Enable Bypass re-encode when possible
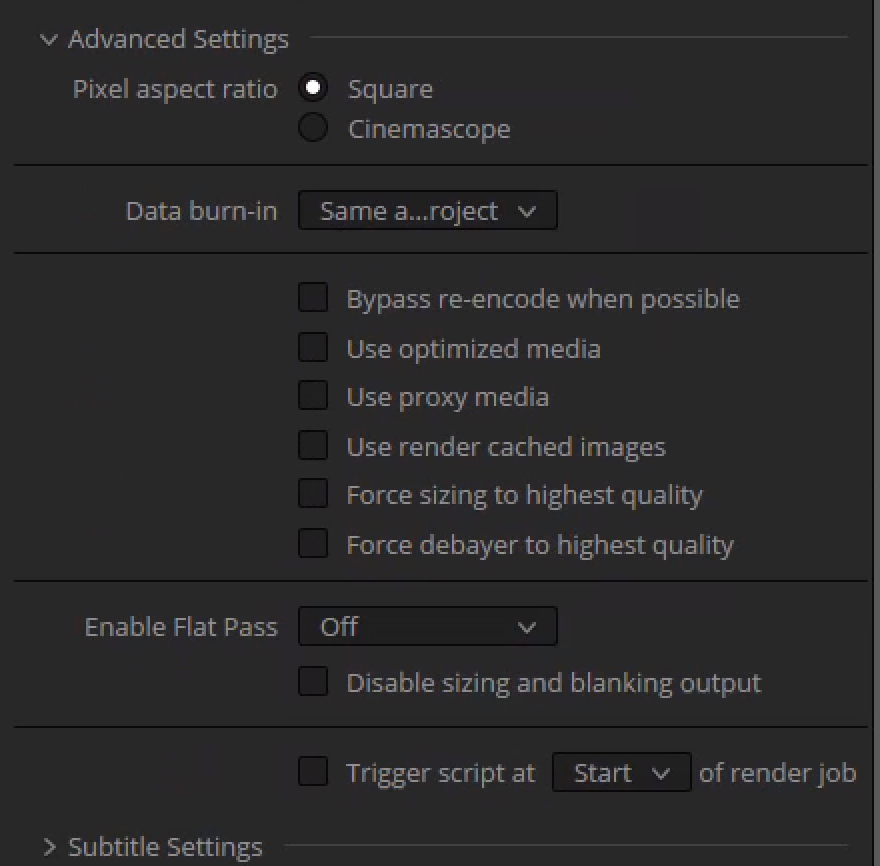880x866 pixels. (x=313, y=298)
